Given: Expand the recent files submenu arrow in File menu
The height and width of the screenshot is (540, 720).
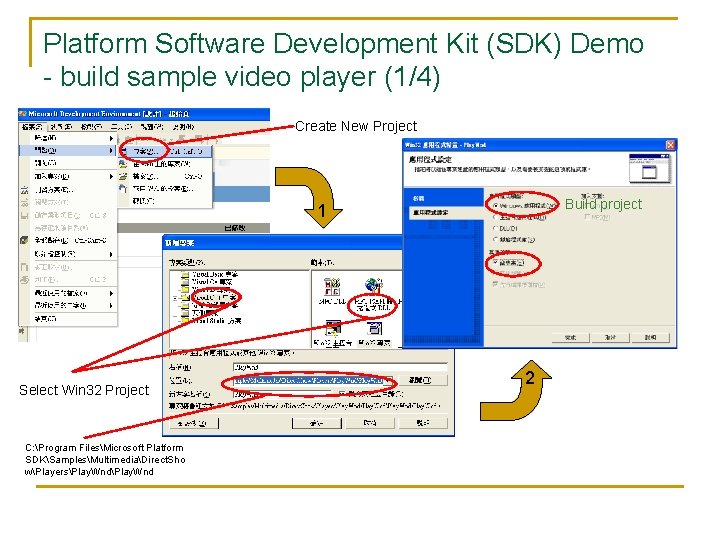Looking at the screenshot, I should click(x=111, y=293).
